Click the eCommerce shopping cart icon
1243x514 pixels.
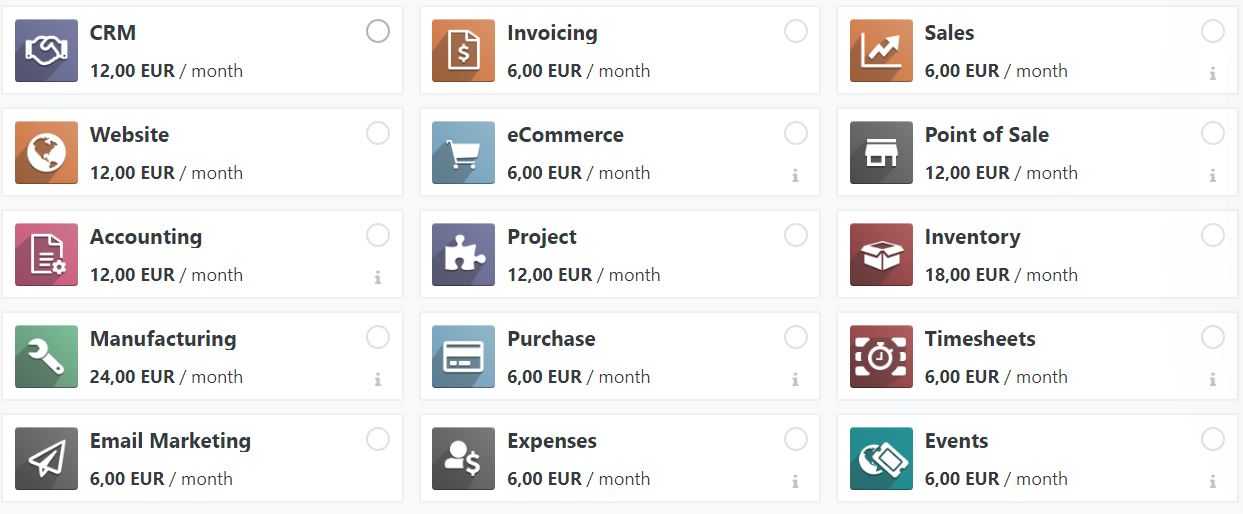(x=463, y=152)
